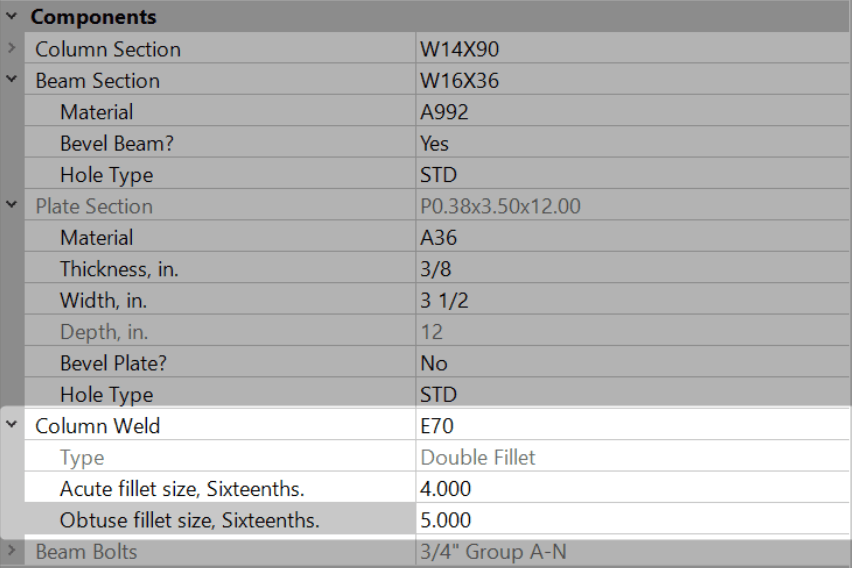The height and width of the screenshot is (568, 852).
Task: Change plate Material value A36
Action: click(x=631, y=238)
